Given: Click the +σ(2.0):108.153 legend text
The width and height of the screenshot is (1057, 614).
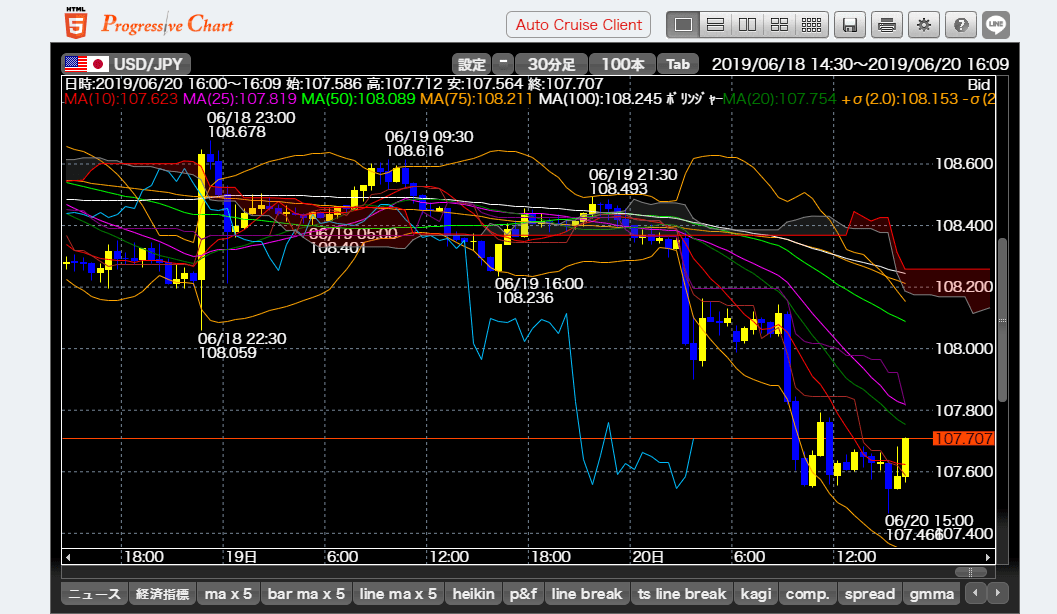Looking at the screenshot, I should 900,99.
